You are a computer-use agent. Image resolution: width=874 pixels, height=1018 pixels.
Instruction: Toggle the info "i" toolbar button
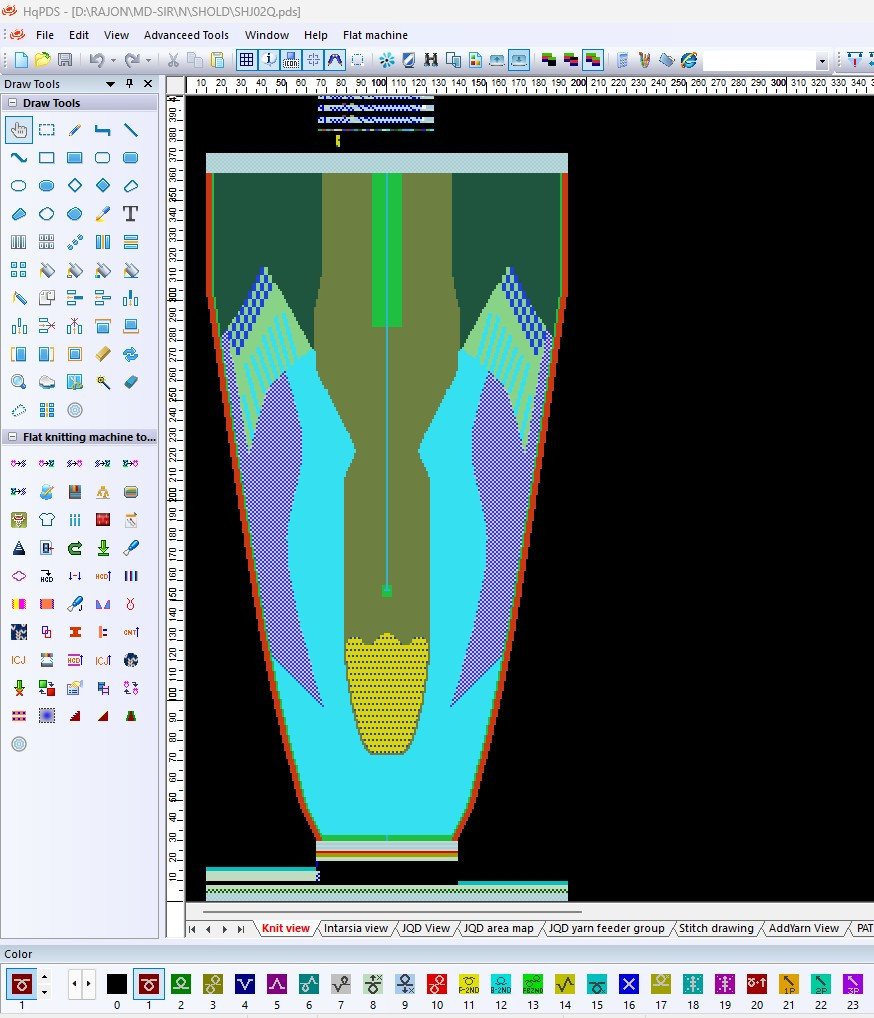click(268, 60)
